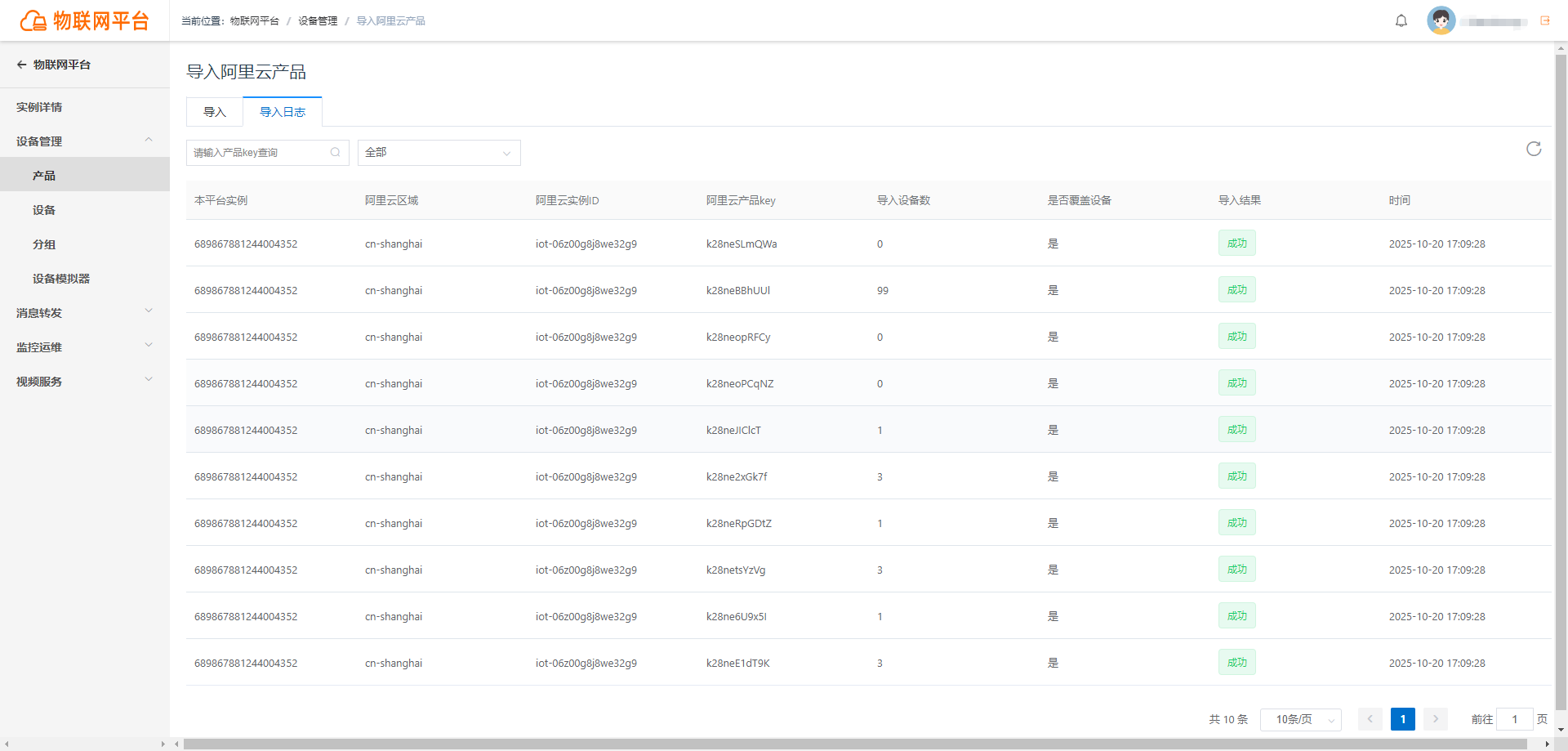
Task: Expand the 视频服务 menu
Action: 85,382
